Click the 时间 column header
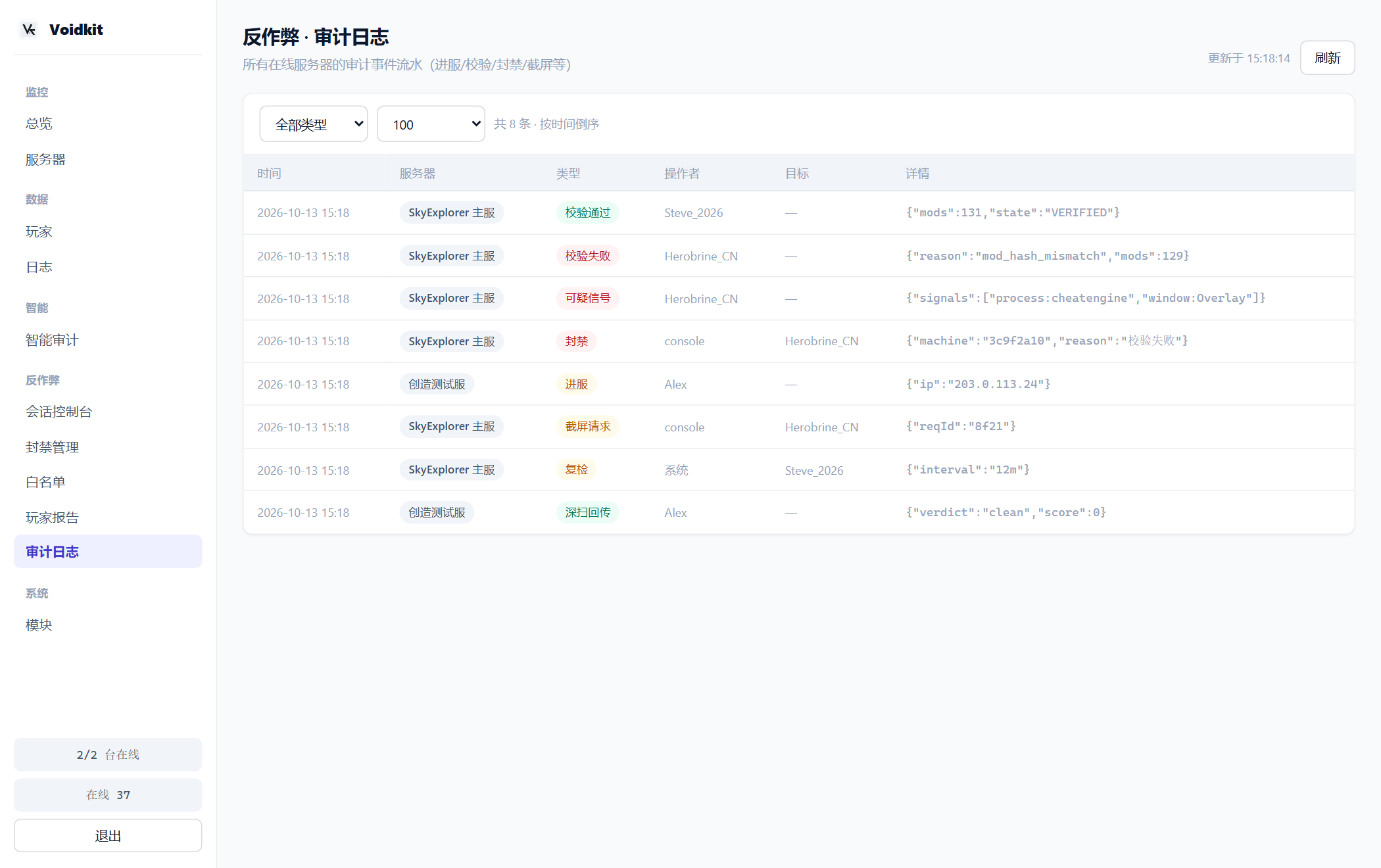This screenshot has height=868, width=1381. click(x=269, y=173)
